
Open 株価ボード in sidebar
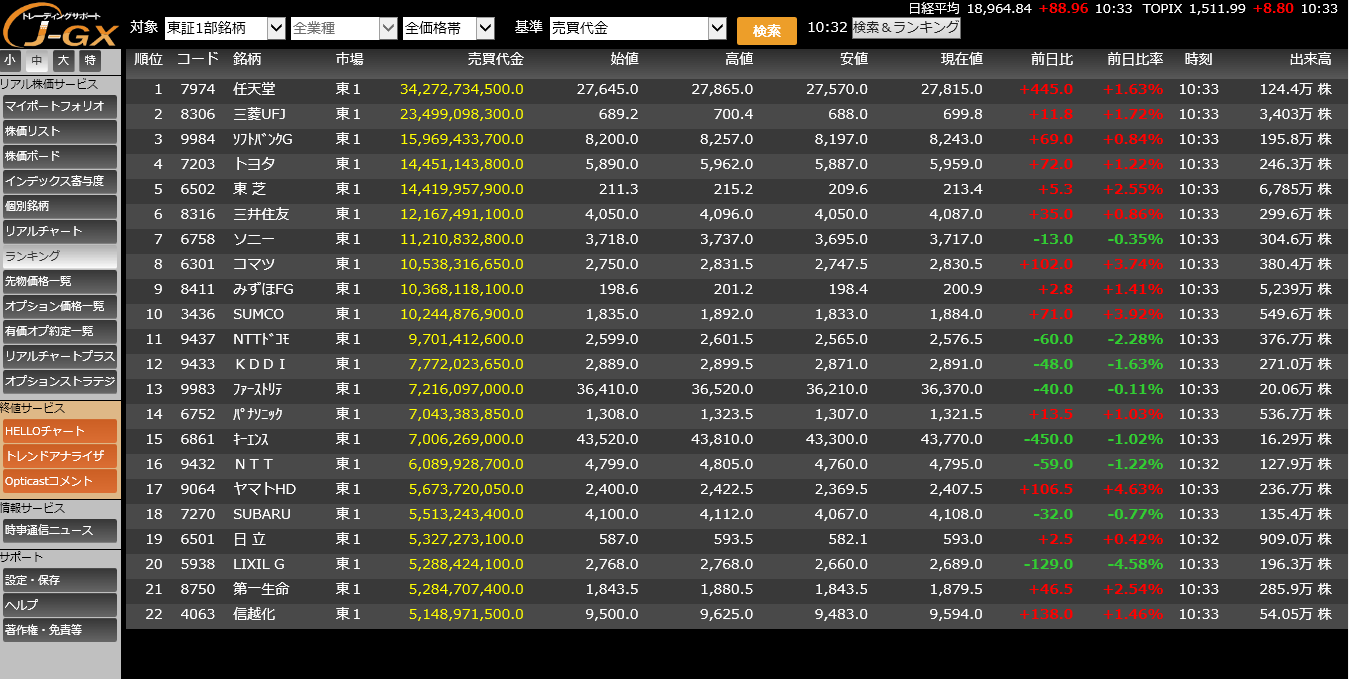59,156
